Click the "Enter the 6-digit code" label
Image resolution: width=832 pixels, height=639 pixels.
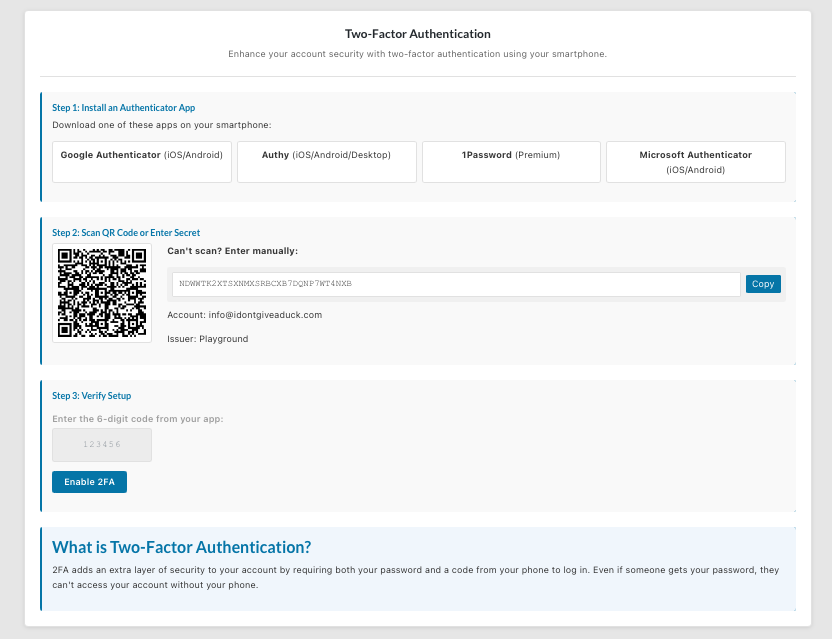point(137,418)
